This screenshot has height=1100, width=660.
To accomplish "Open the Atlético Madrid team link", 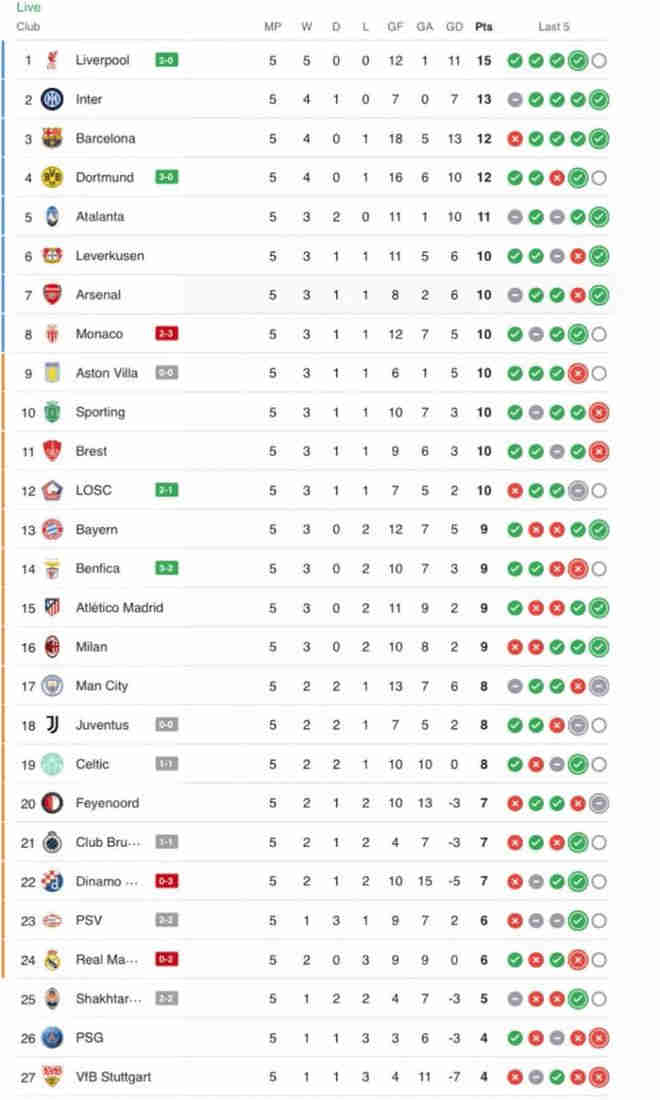I will coord(119,608).
